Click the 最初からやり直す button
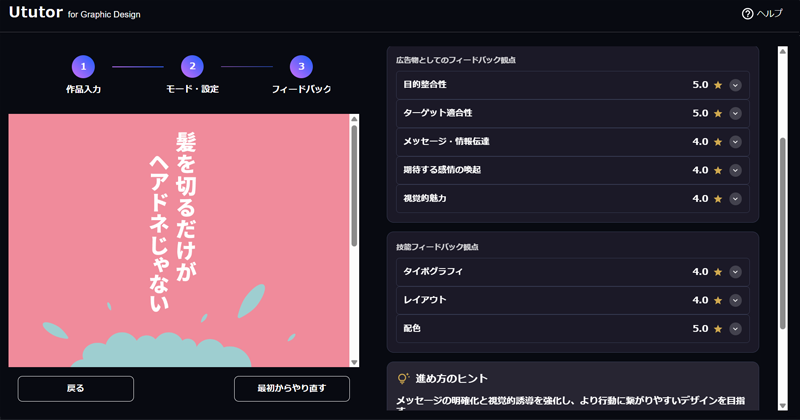The height and width of the screenshot is (420, 800). (291, 388)
